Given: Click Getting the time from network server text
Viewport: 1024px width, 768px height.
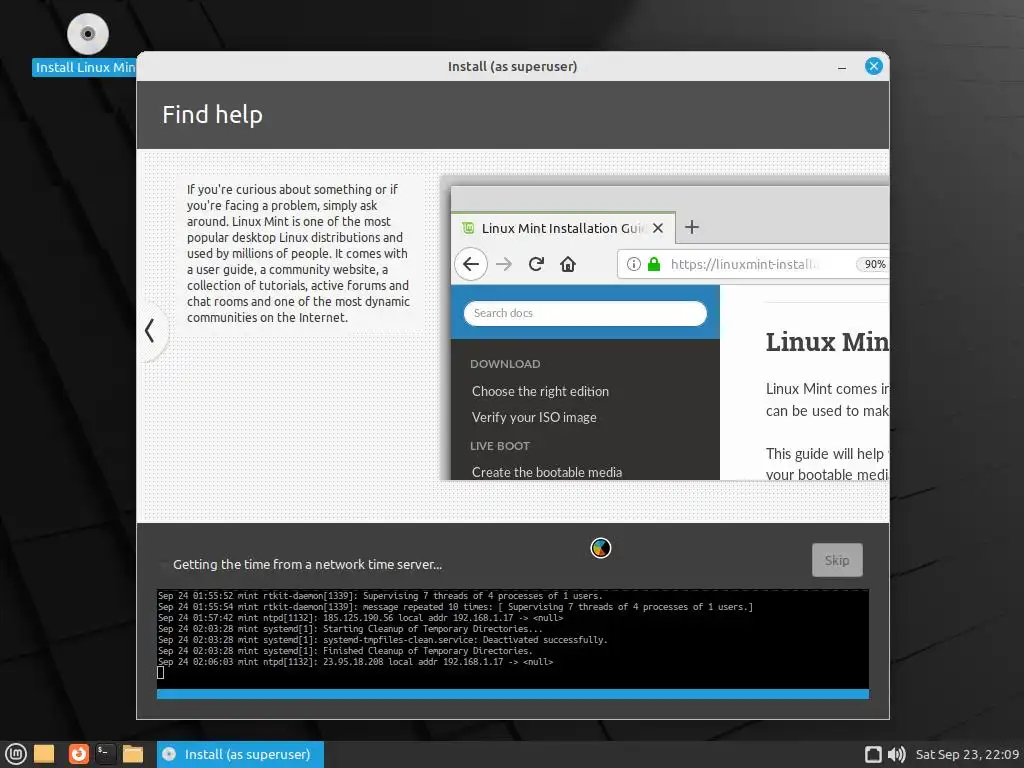Looking at the screenshot, I should [307, 564].
